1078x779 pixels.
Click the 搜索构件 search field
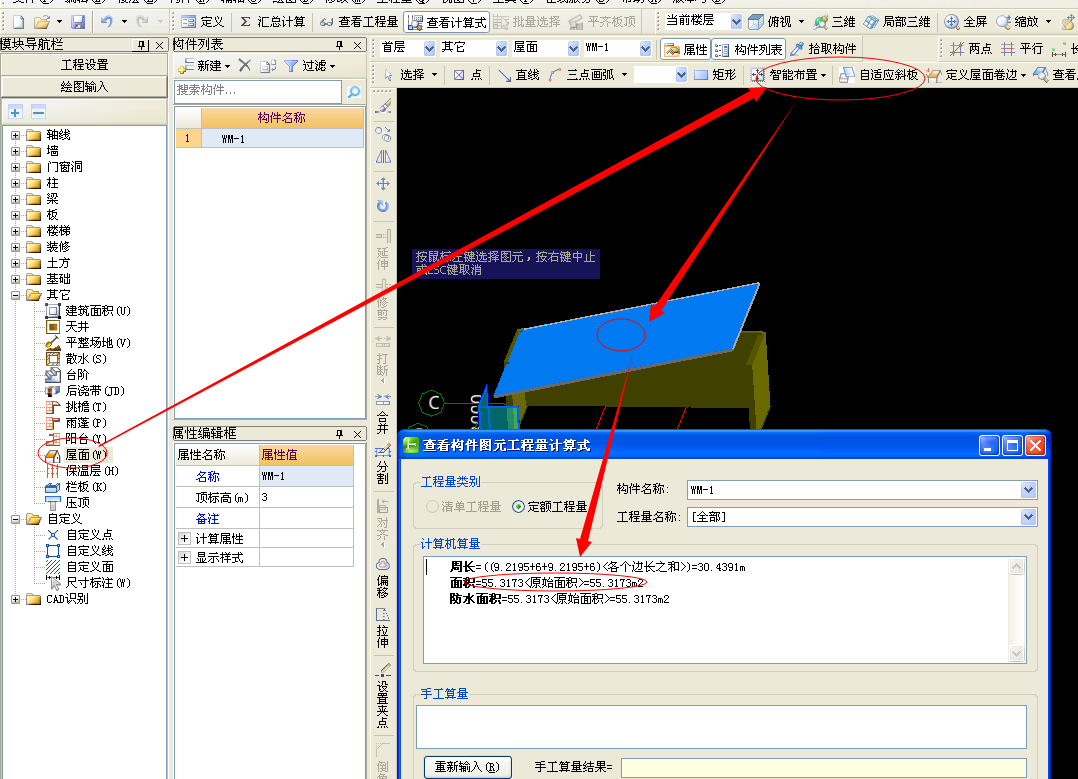point(258,91)
